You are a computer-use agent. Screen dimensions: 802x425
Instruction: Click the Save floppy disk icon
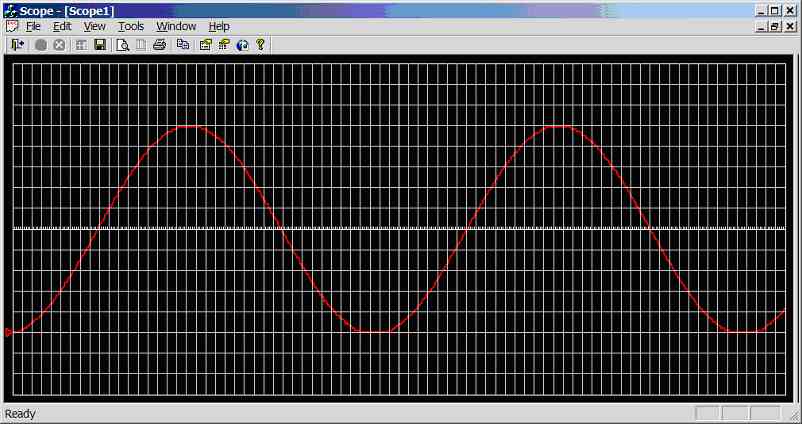tap(100, 45)
